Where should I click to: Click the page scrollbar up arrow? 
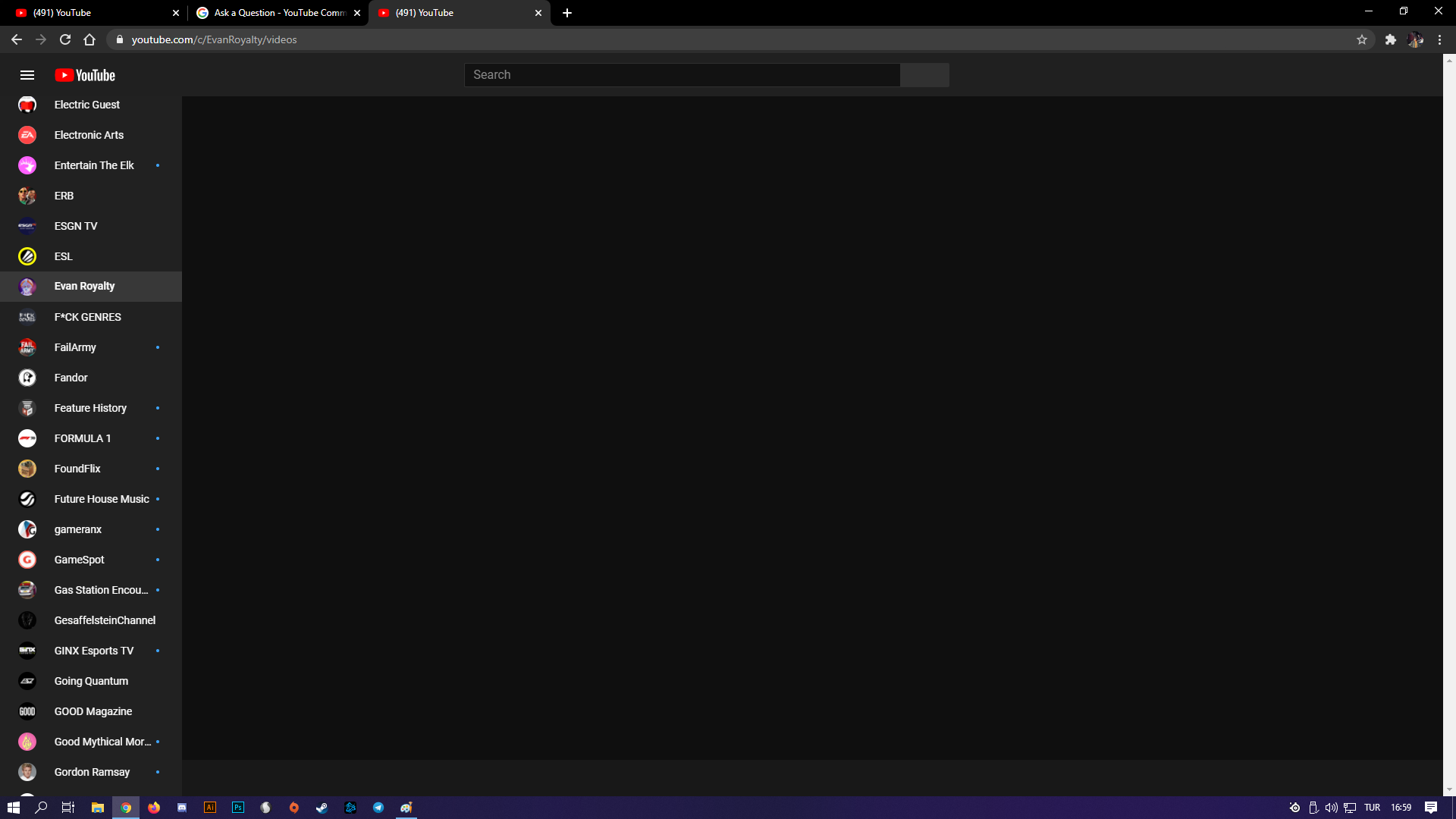coord(1449,60)
